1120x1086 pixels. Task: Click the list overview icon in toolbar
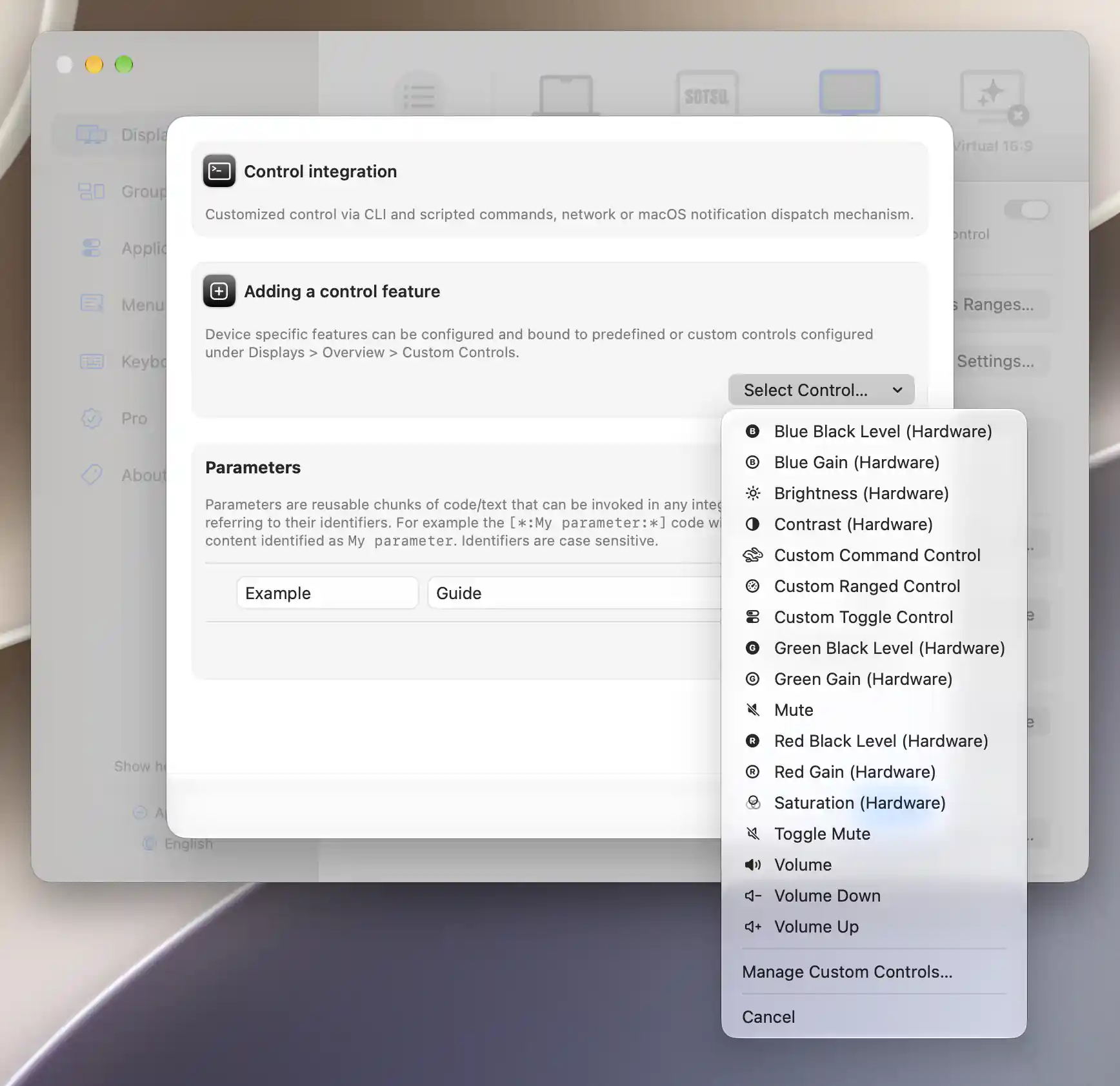[419, 94]
